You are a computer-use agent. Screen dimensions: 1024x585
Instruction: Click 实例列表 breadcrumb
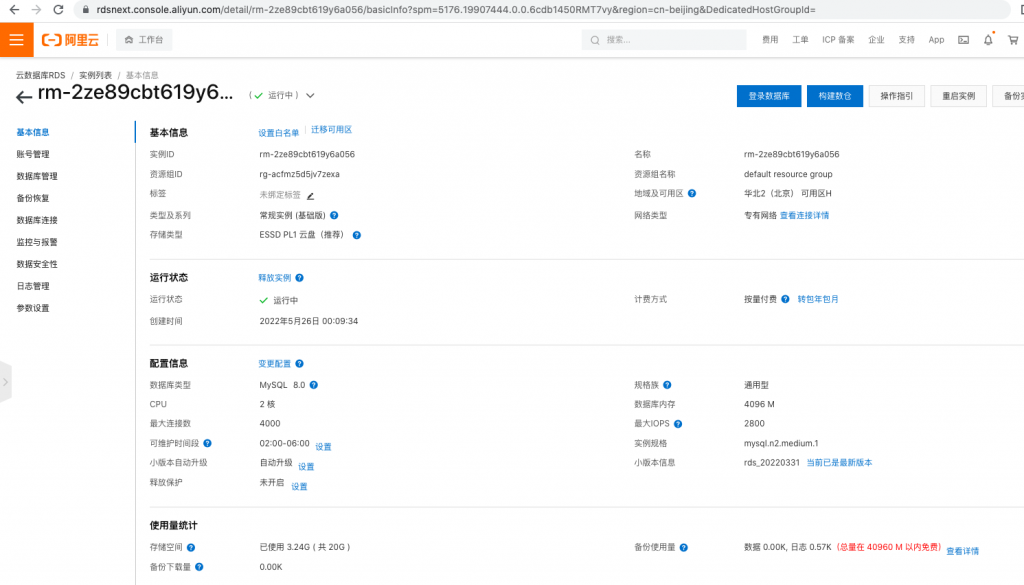tap(95, 75)
